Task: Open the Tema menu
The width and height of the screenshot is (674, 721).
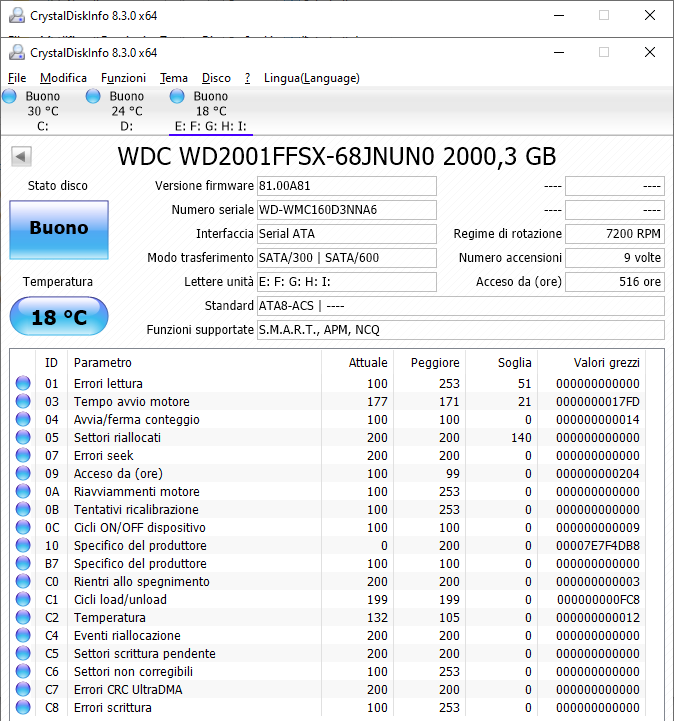Action: coord(174,78)
